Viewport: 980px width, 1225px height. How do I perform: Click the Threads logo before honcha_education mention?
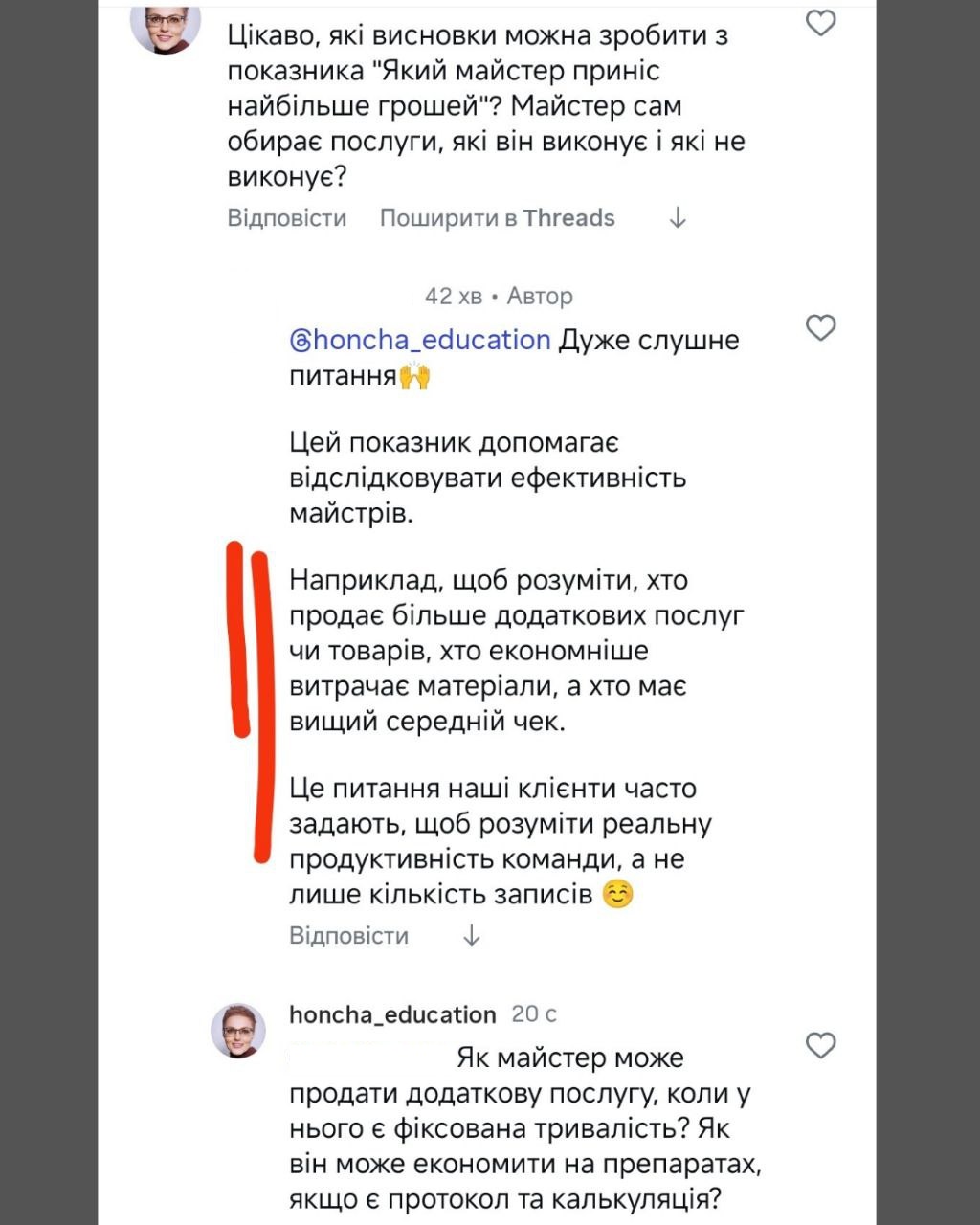pyautogui.click(x=300, y=341)
